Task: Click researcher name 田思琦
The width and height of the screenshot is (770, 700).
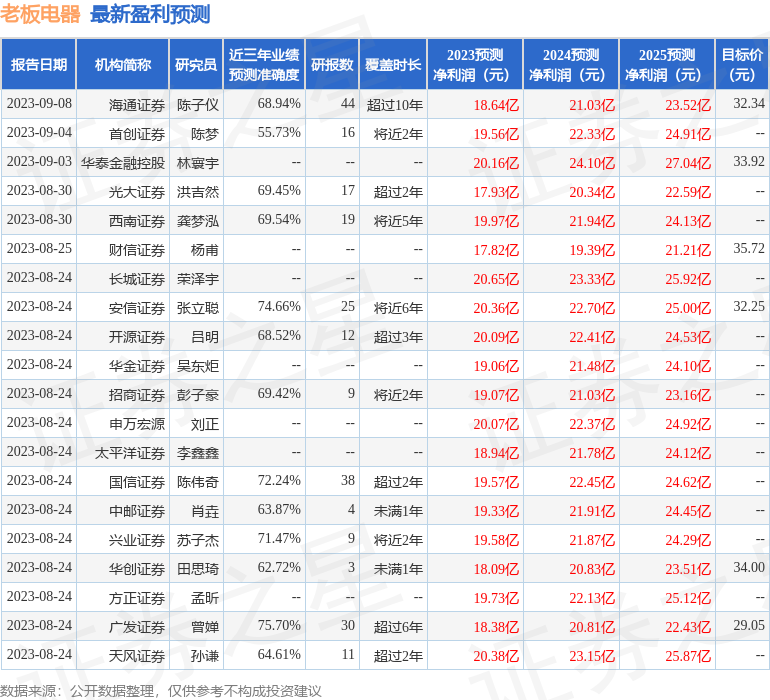Action: 198,568
